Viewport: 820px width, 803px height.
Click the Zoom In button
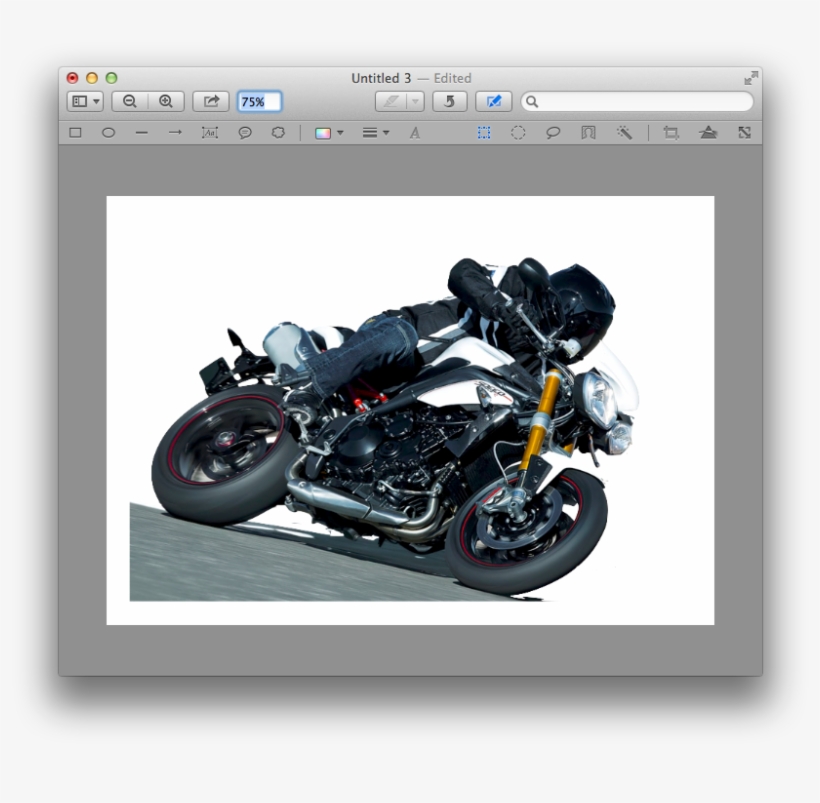[166, 101]
